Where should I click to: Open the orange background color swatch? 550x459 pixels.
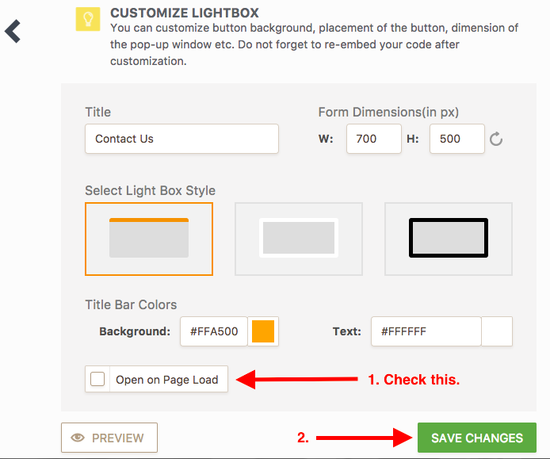click(263, 331)
